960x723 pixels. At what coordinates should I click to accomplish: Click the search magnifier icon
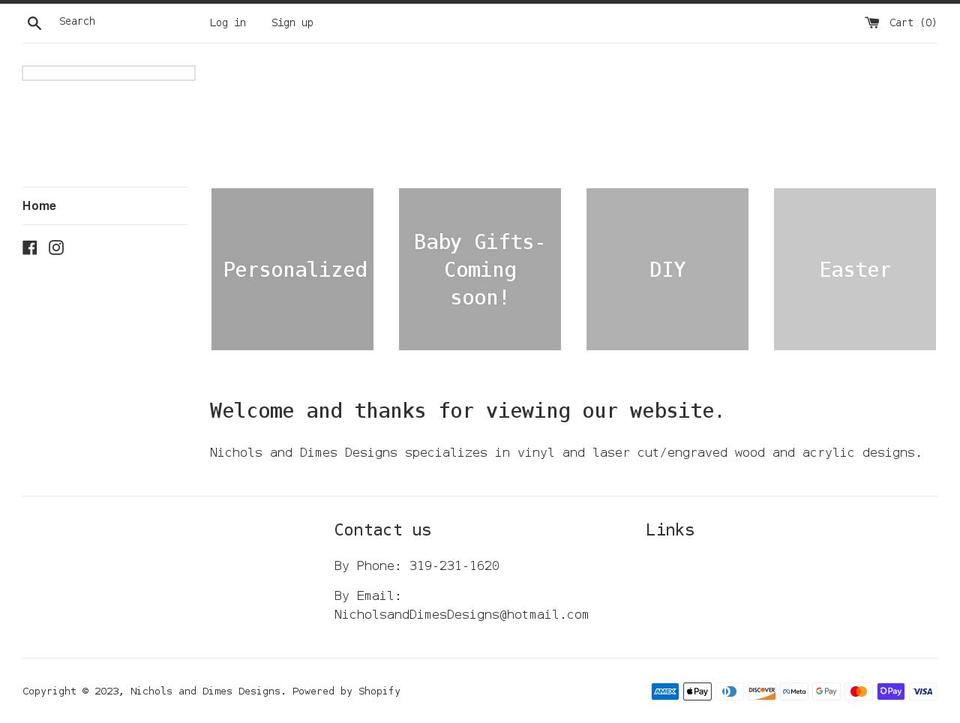tap(34, 22)
